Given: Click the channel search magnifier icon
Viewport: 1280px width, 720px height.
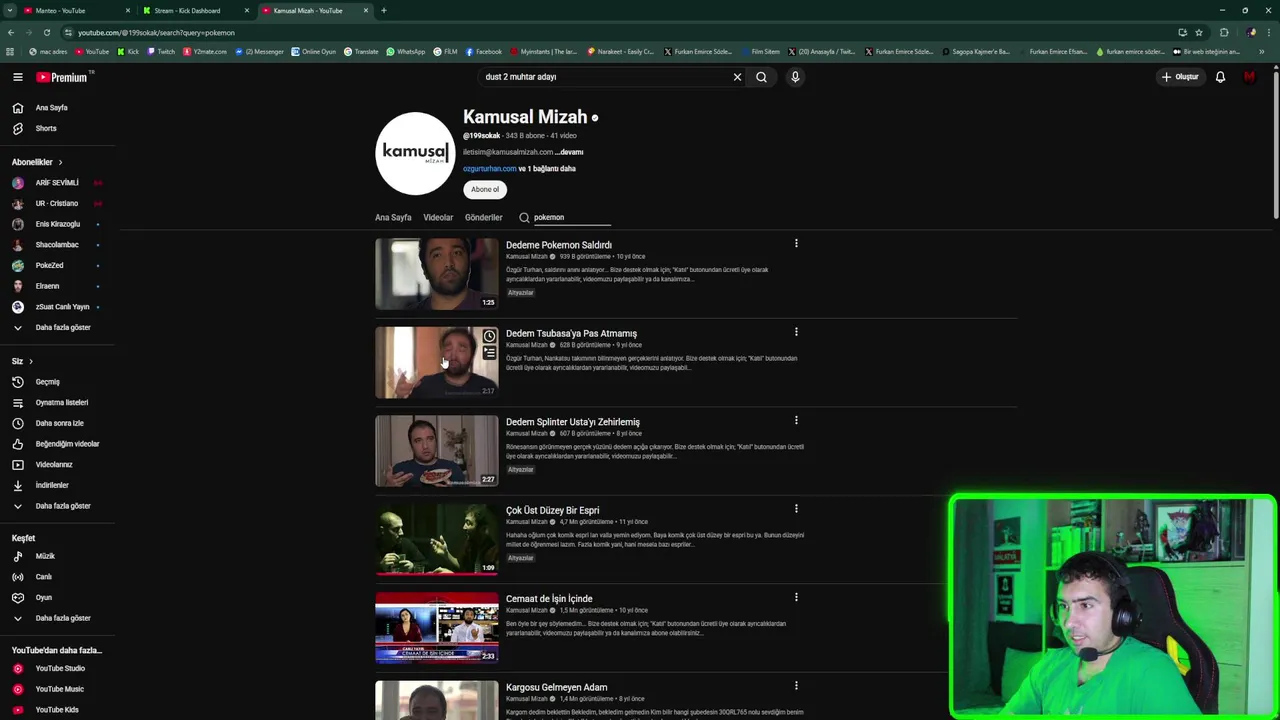Looking at the screenshot, I should (x=524, y=217).
